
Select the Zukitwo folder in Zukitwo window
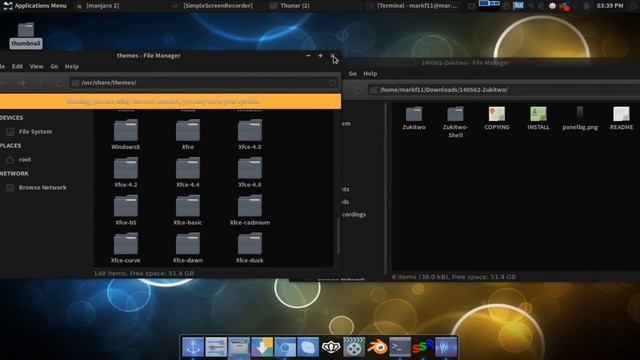point(414,118)
